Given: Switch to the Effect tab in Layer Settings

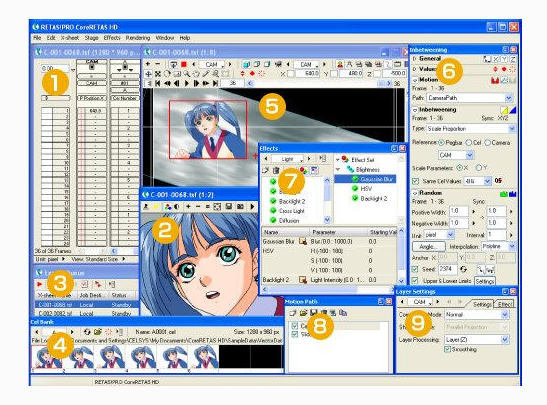Looking at the screenshot, I should [x=505, y=304].
